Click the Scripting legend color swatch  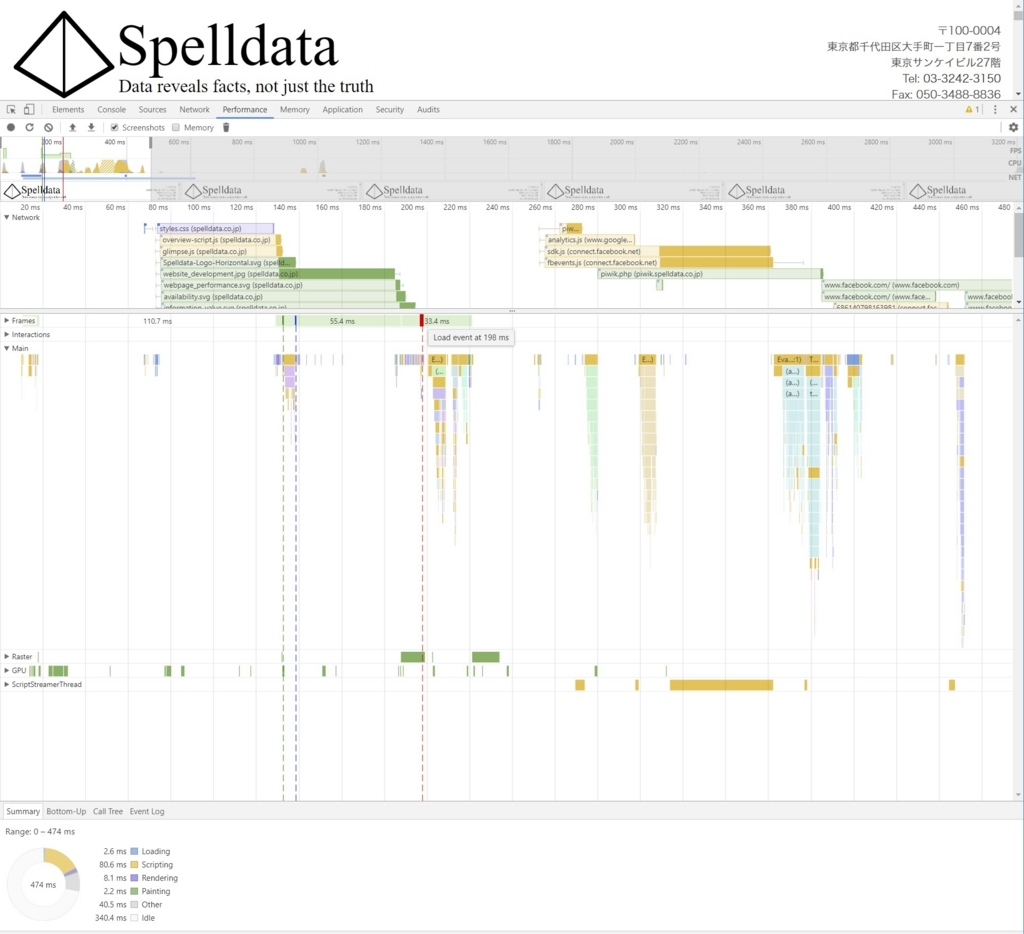[134, 865]
